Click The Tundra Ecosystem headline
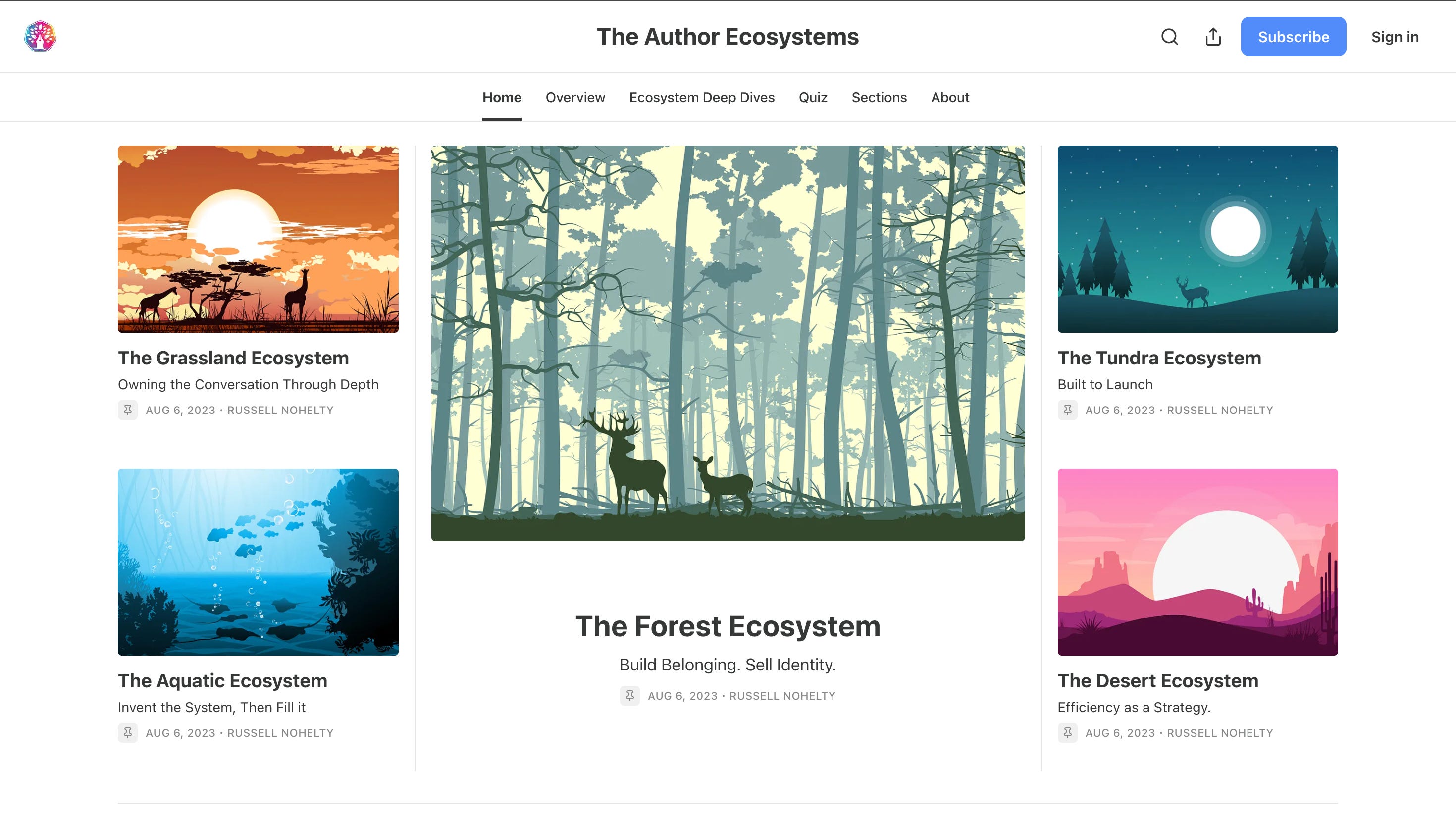 pyautogui.click(x=1159, y=358)
